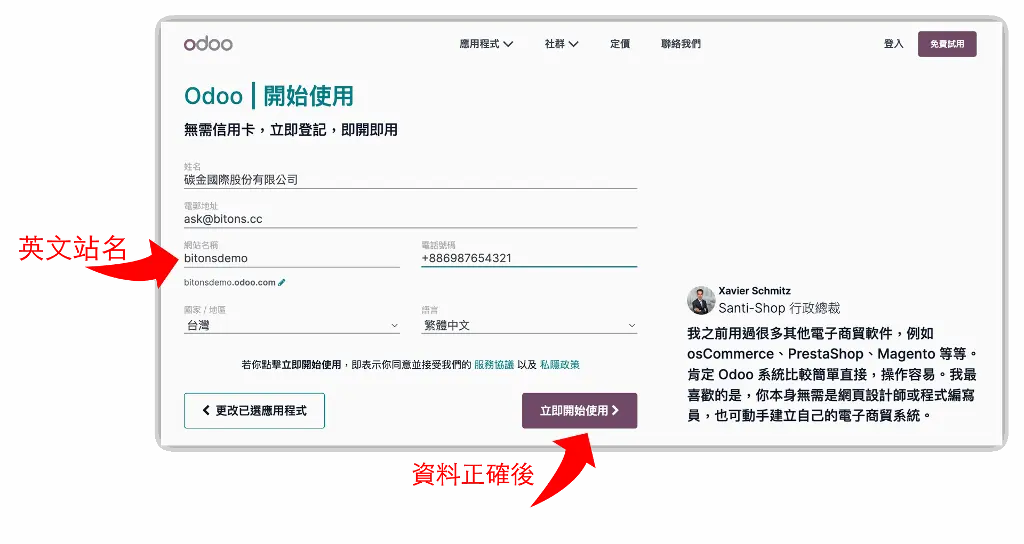Image resolution: width=1024 pixels, height=544 pixels.
Task: Click Xavier Schmitz's avatar photo
Action: [701, 300]
